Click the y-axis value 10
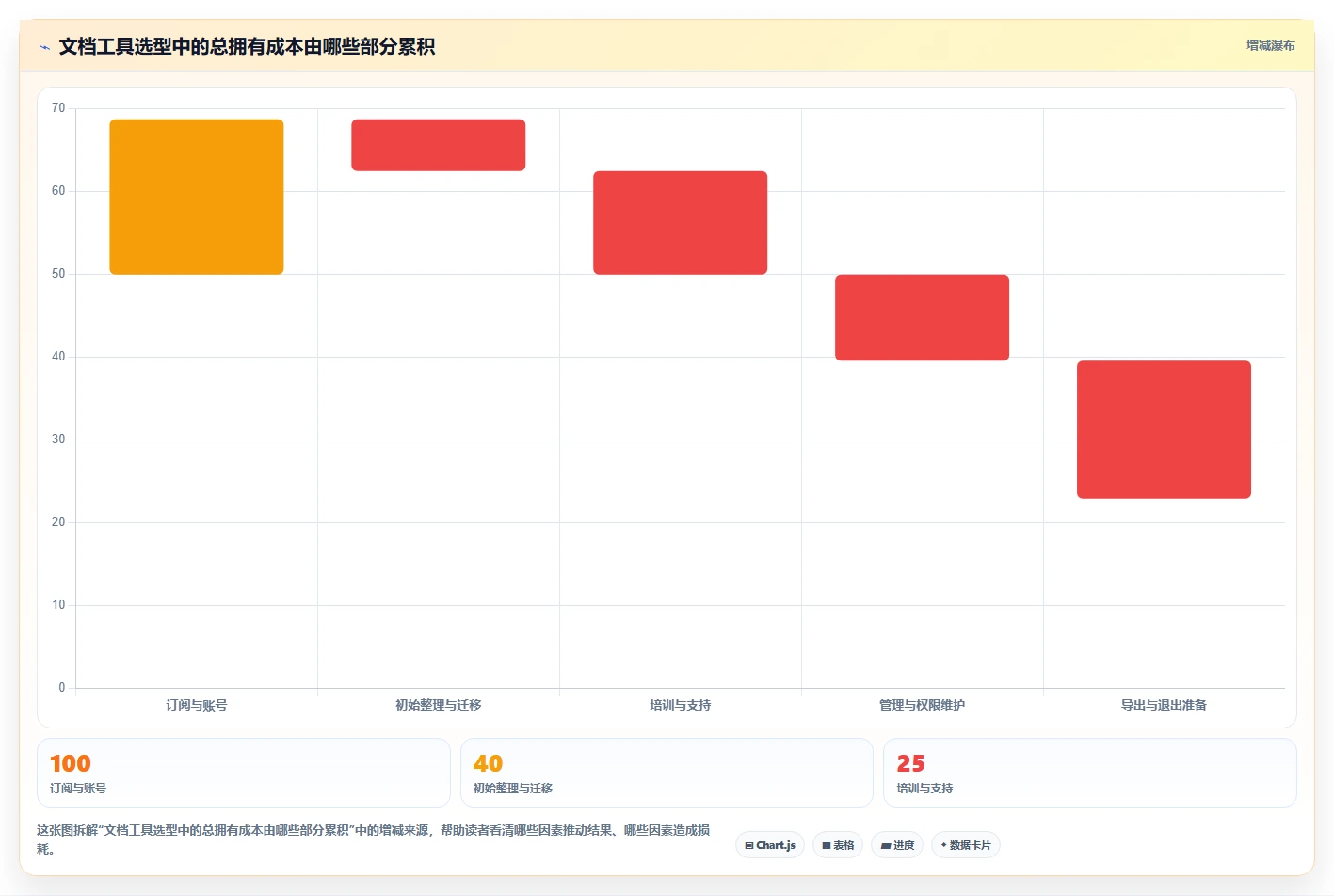1334x896 pixels. pyautogui.click(x=58, y=605)
